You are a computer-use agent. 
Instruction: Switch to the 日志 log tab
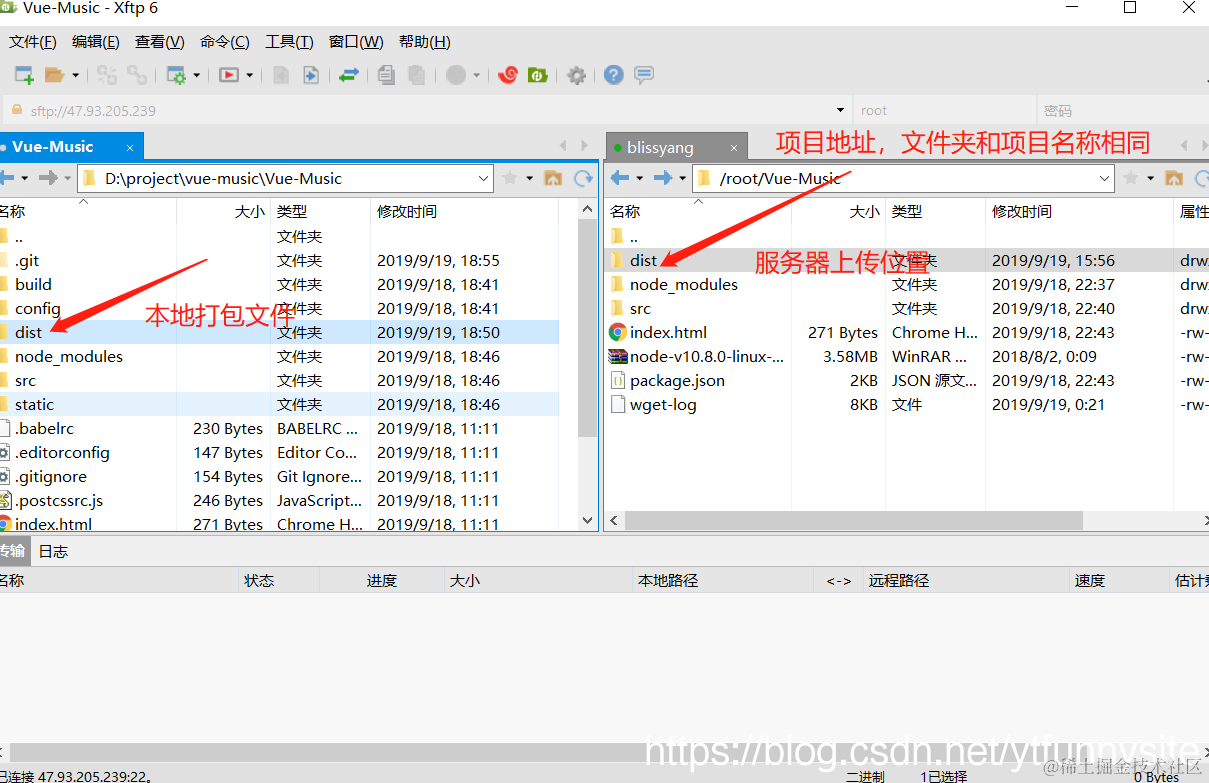point(53,551)
